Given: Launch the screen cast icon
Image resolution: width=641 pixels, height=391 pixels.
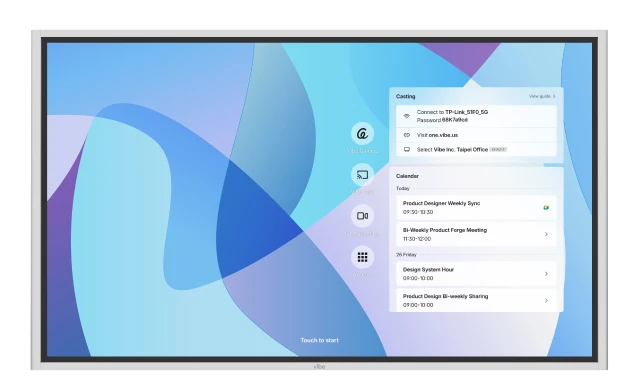Looking at the screenshot, I should tap(362, 175).
